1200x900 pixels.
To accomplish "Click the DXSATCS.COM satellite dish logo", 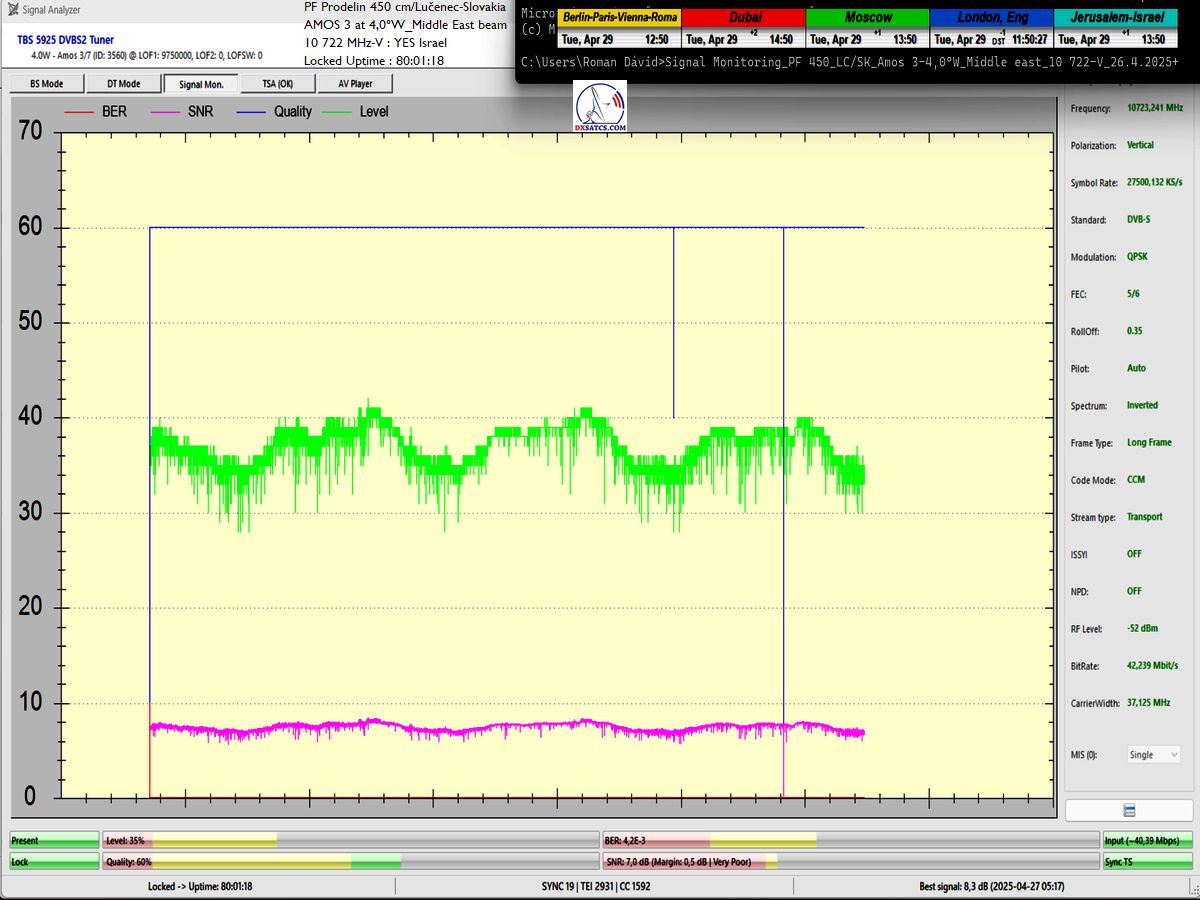I will click(601, 107).
